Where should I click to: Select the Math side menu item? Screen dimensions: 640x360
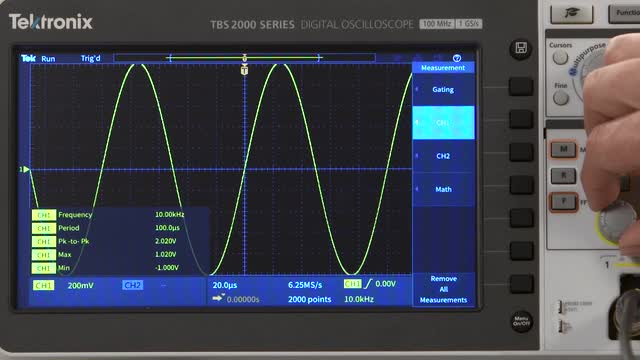pos(443,189)
